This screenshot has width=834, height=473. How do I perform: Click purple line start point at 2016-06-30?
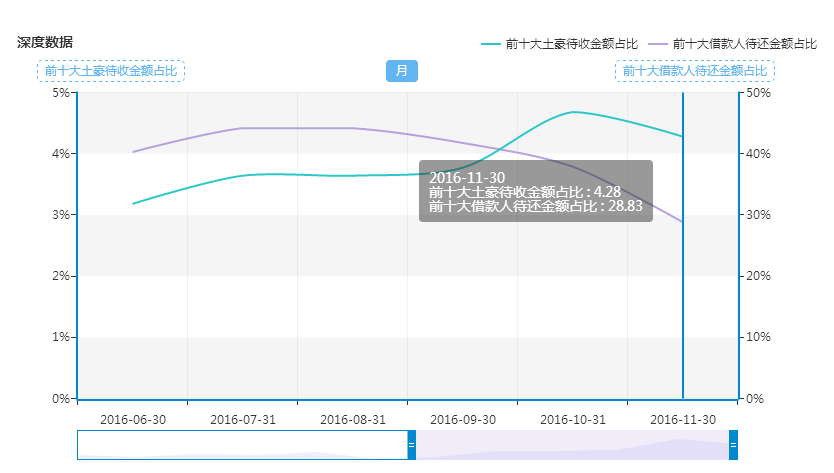pos(133,152)
